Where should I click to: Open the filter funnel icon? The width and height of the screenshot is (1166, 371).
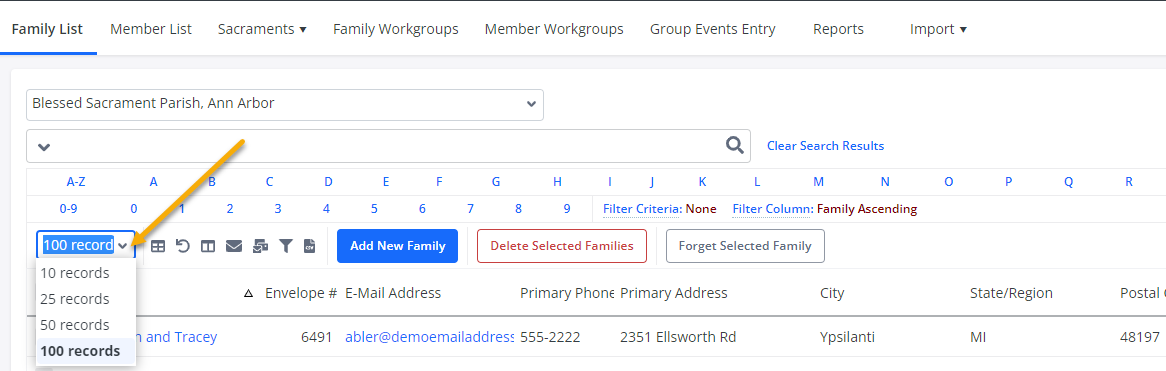pos(286,246)
